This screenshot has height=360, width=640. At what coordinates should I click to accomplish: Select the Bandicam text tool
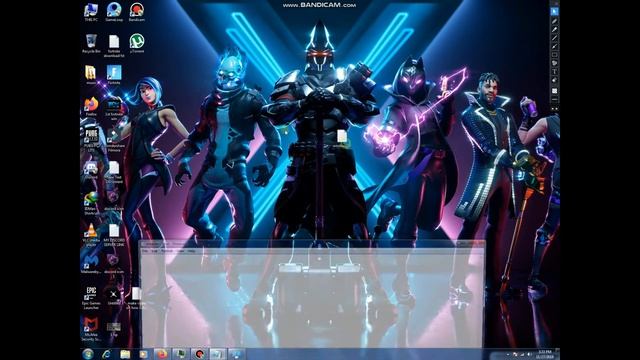pos(554,71)
